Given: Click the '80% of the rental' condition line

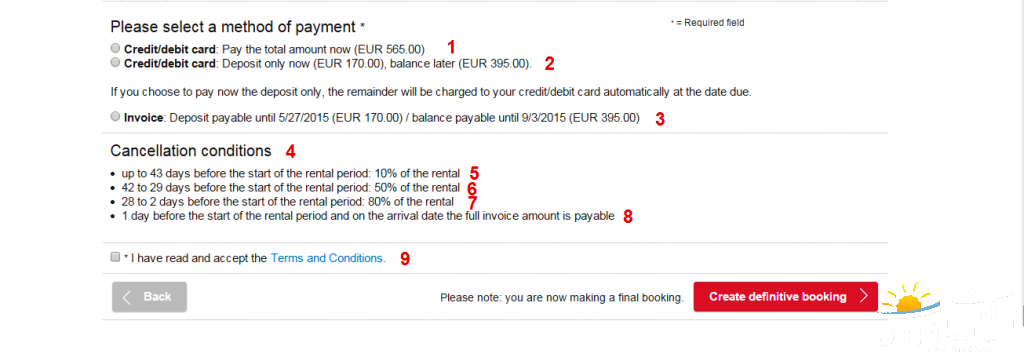Looking at the screenshot, I should point(287,201).
